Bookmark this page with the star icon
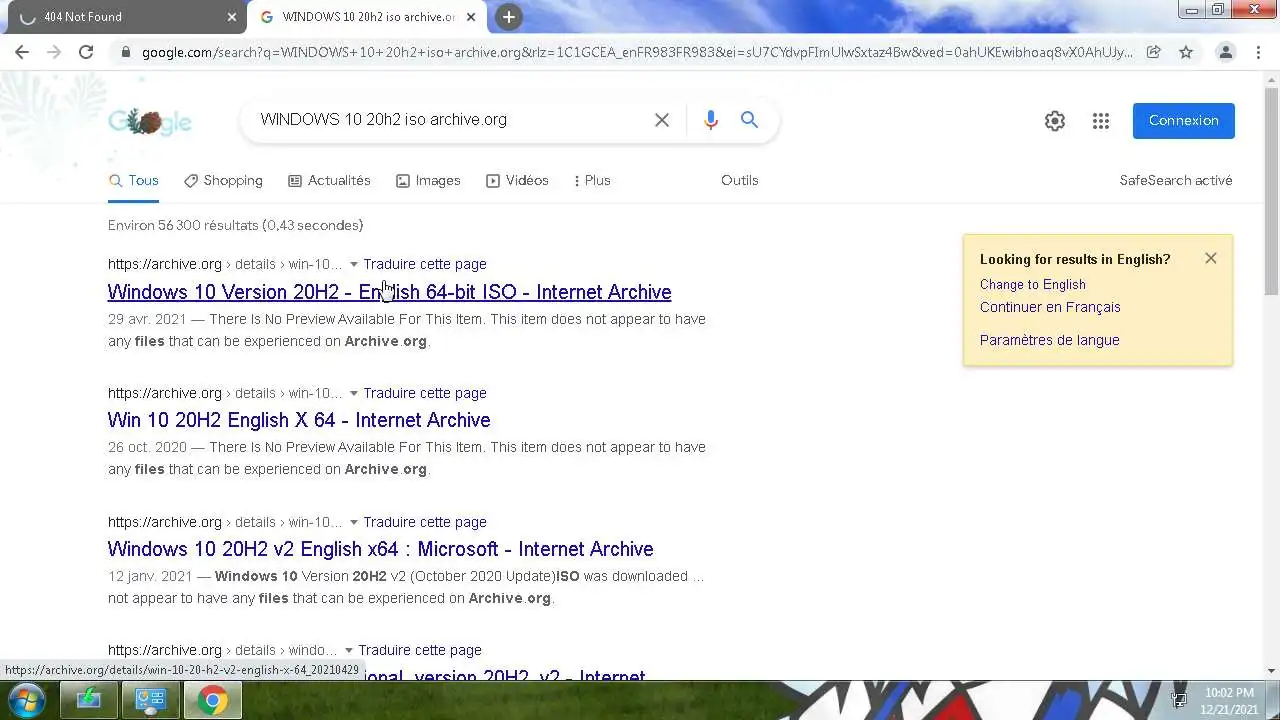This screenshot has width=1280, height=720. click(1186, 52)
